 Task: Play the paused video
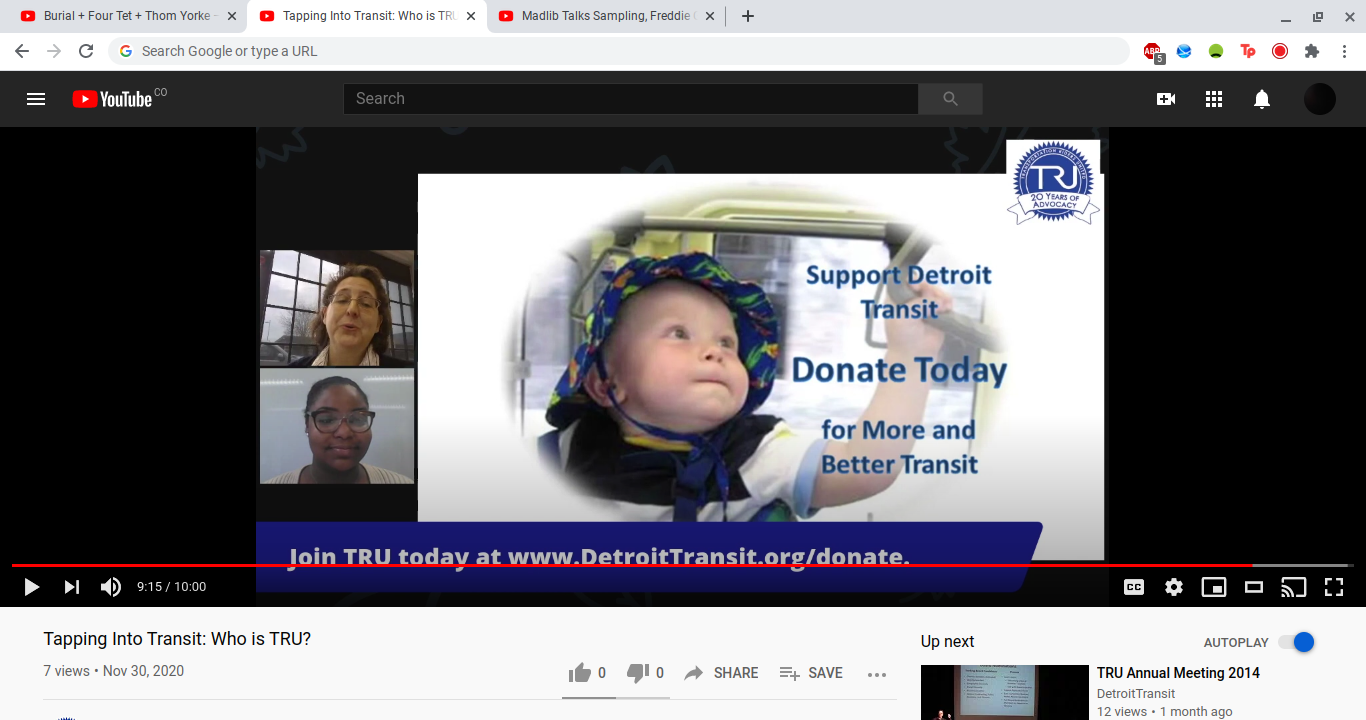(x=31, y=587)
